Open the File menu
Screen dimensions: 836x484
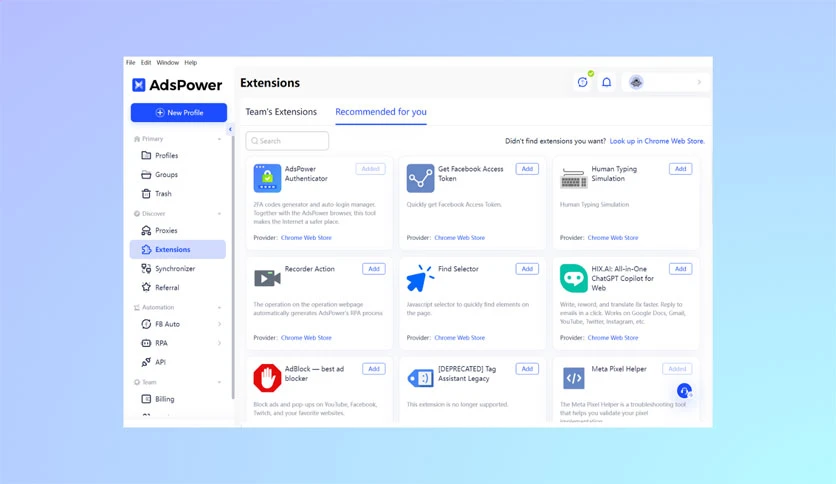[x=131, y=62]
